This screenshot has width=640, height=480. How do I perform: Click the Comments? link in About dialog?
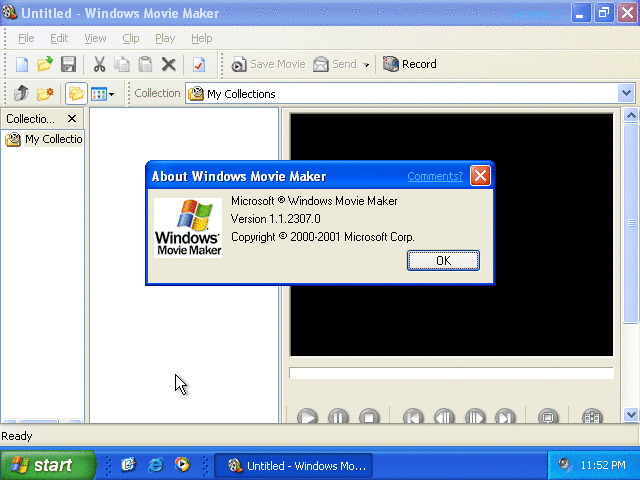[435, 176]
